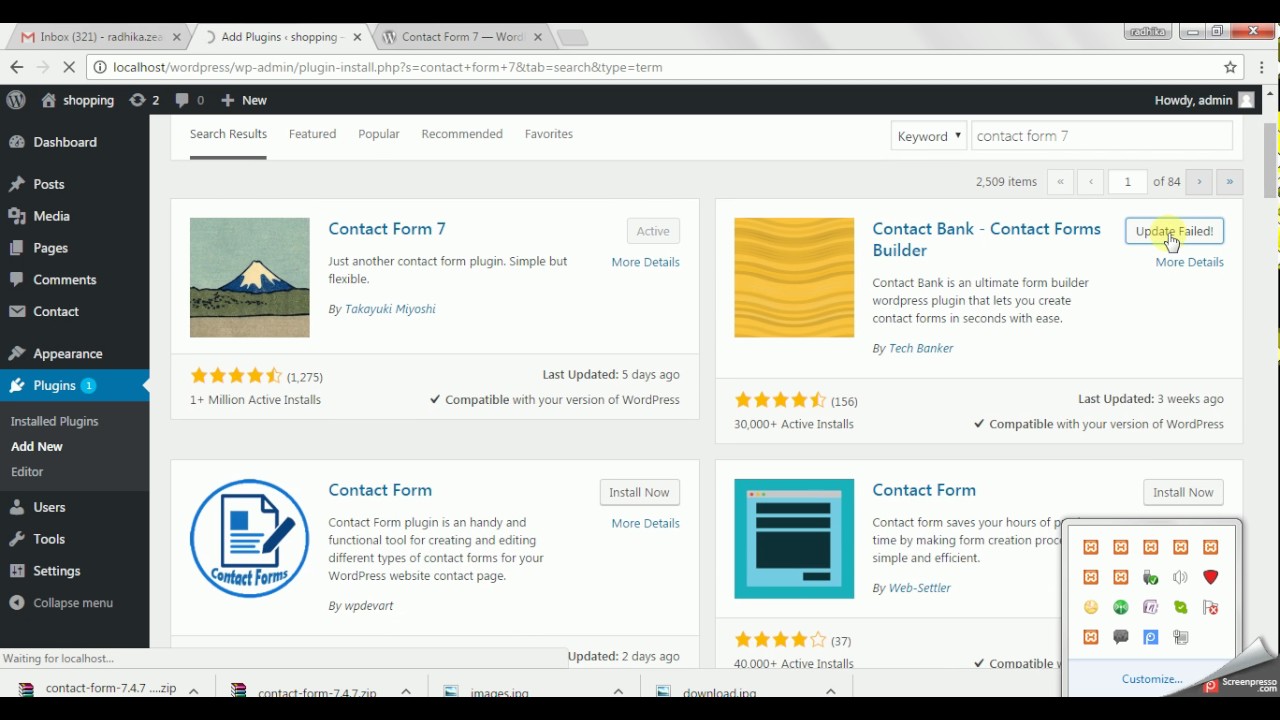Expand options for images.jpg download
This screenshot has width=1280, height=720.
tap(619, 691)
